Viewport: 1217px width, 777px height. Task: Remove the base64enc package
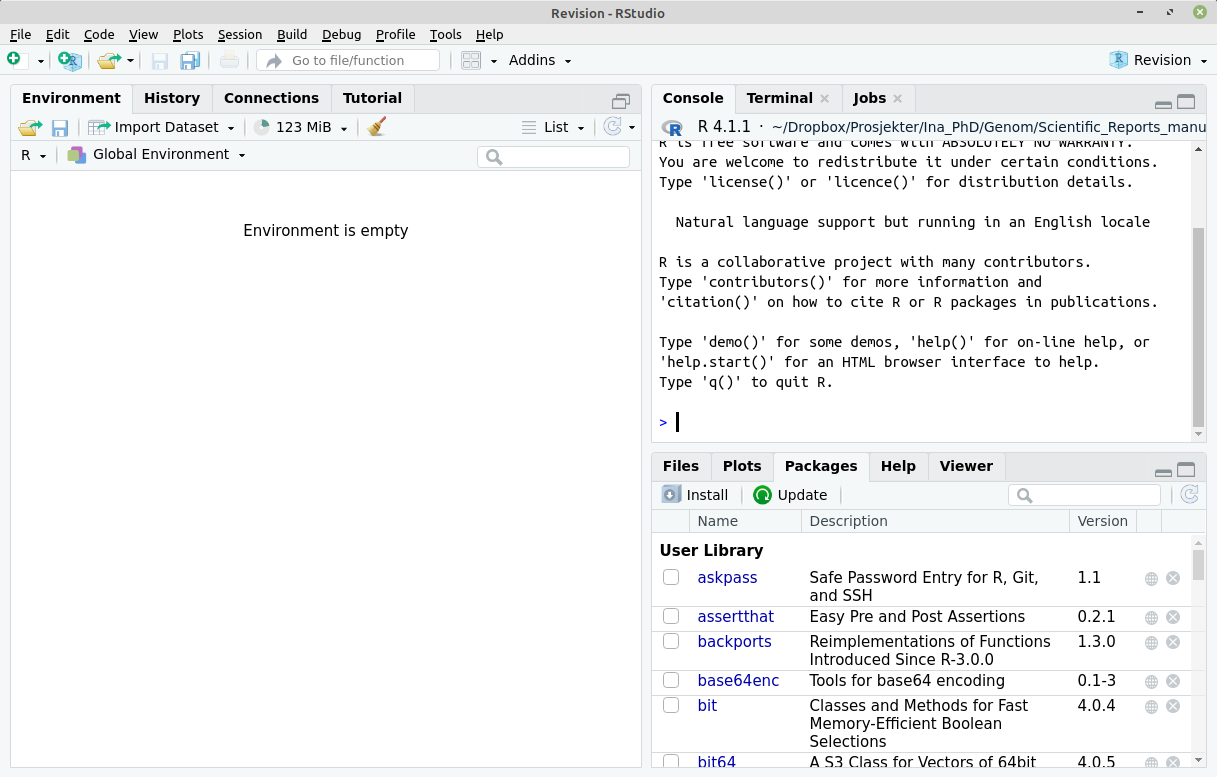coord(1173,681)
